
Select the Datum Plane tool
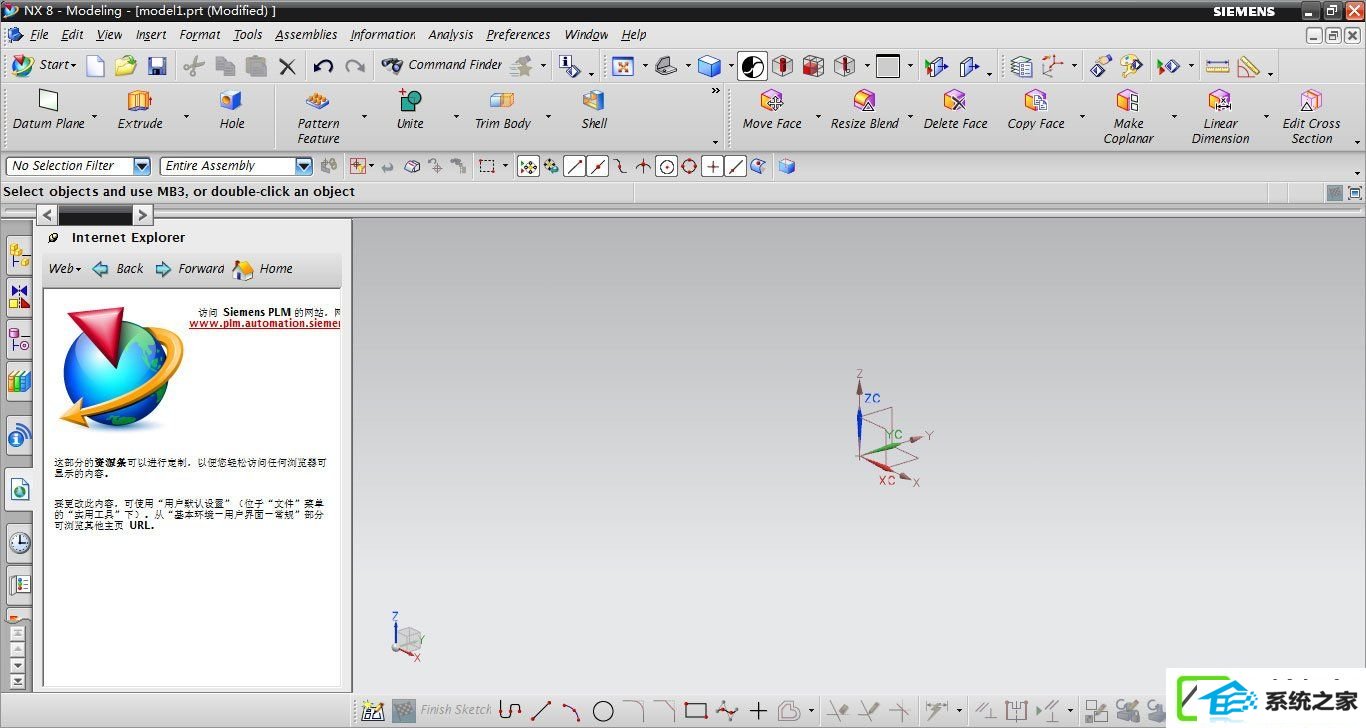coord(48,109)
